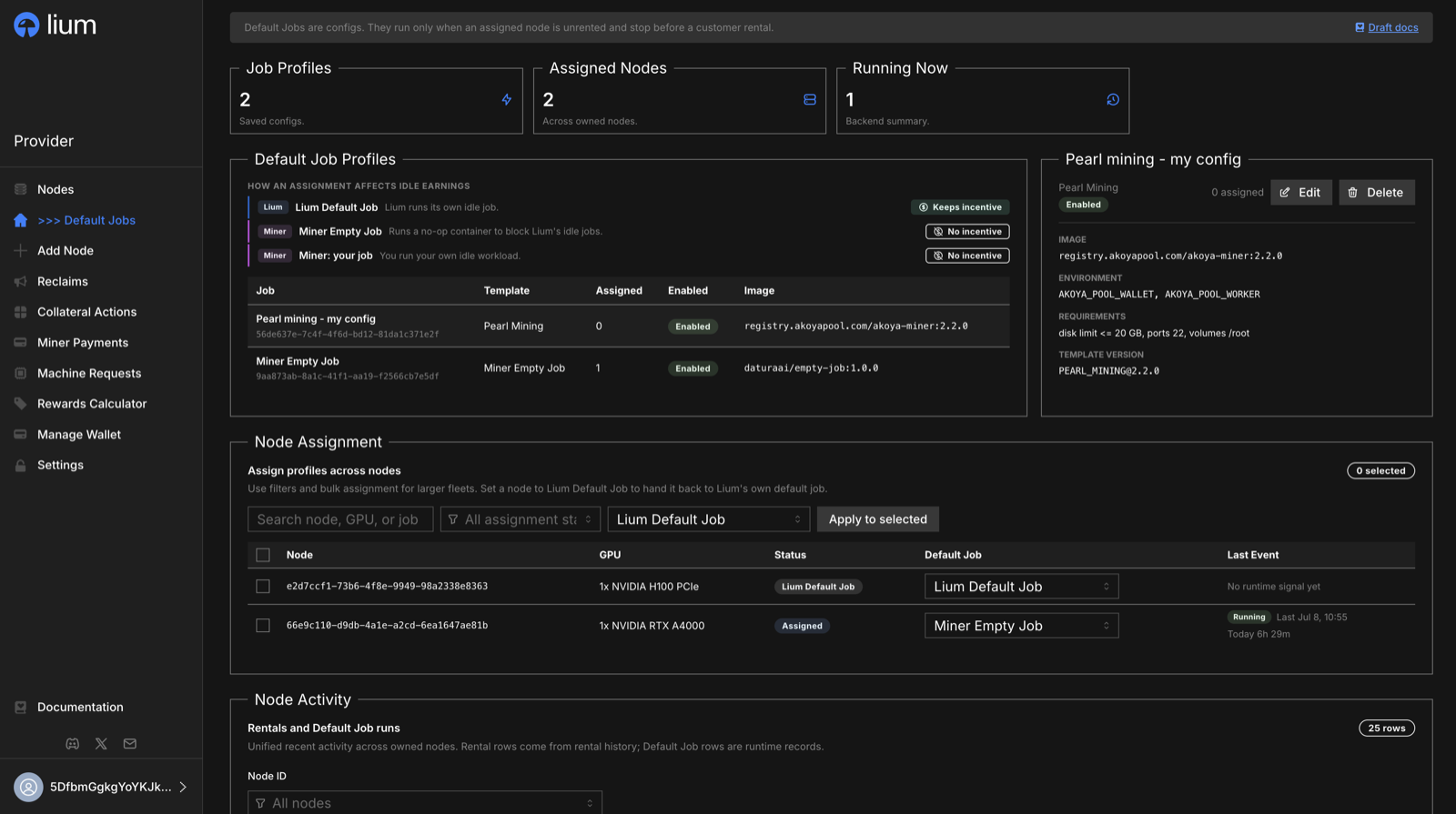The width and height of the screenshot is (1456, 814).
Task: Open Default Job dropdown for RTX A4000 node
Action: point(1021,626)
